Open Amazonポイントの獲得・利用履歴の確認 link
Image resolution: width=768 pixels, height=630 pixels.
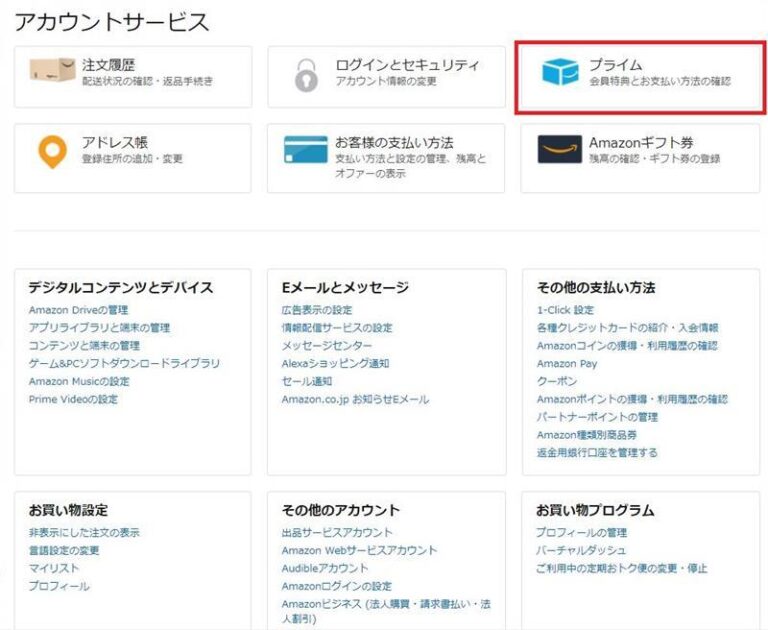click(x=632, y=399)
